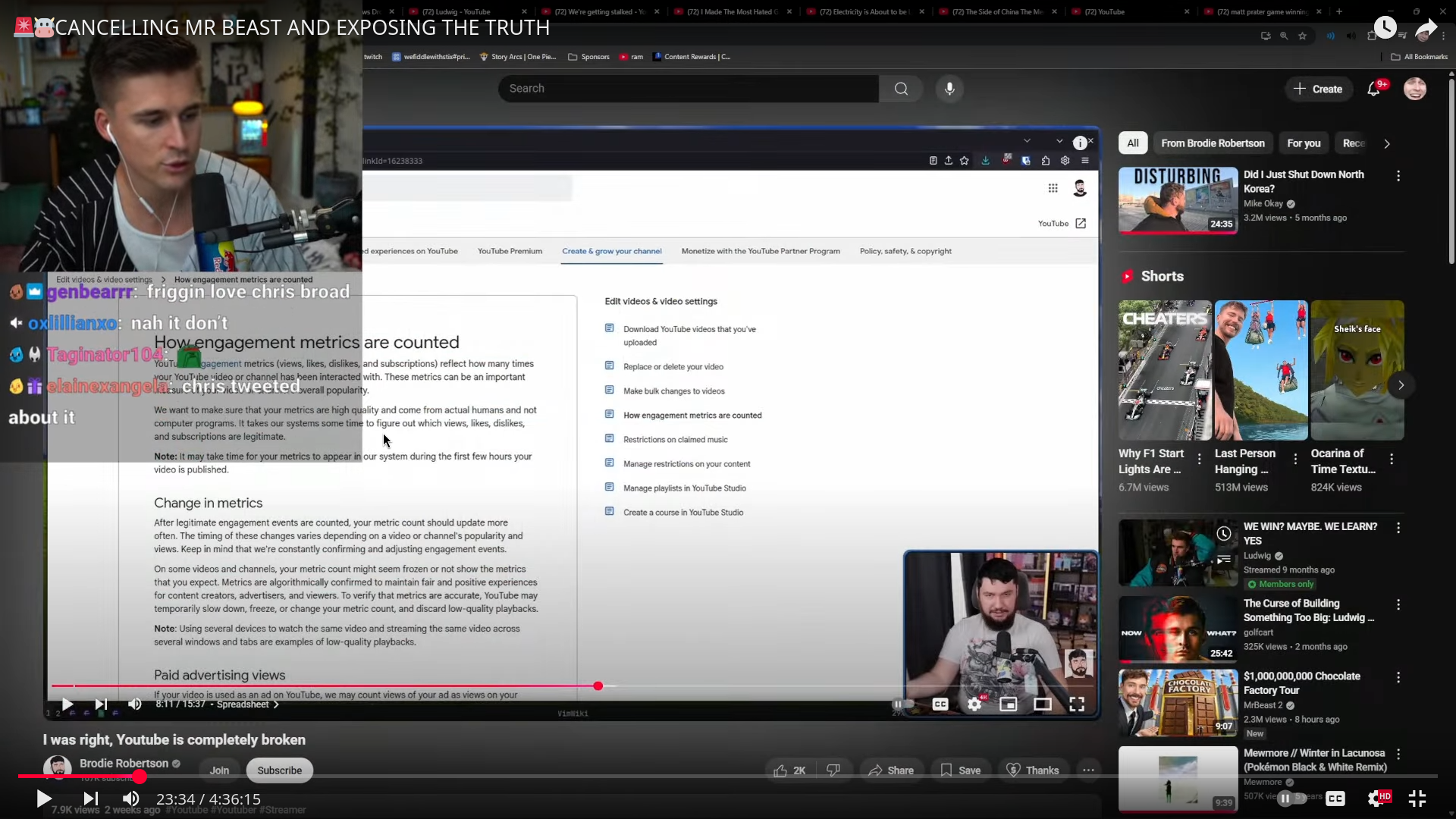Click the voice search microphone icon
This screenshot has width=1456, height=819.
point(949,89)
